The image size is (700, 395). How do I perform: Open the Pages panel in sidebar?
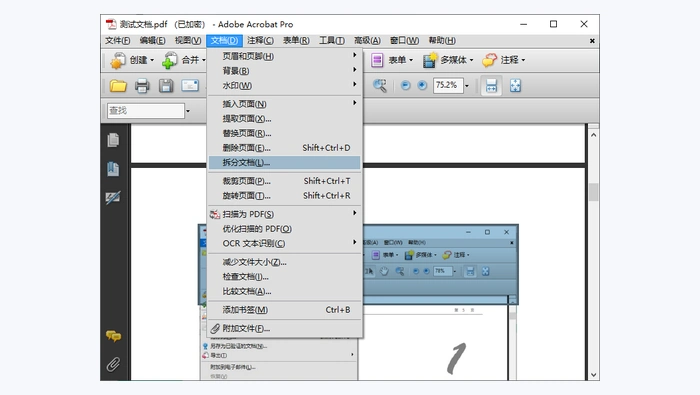pyautogui.click(x=113, y=140)
